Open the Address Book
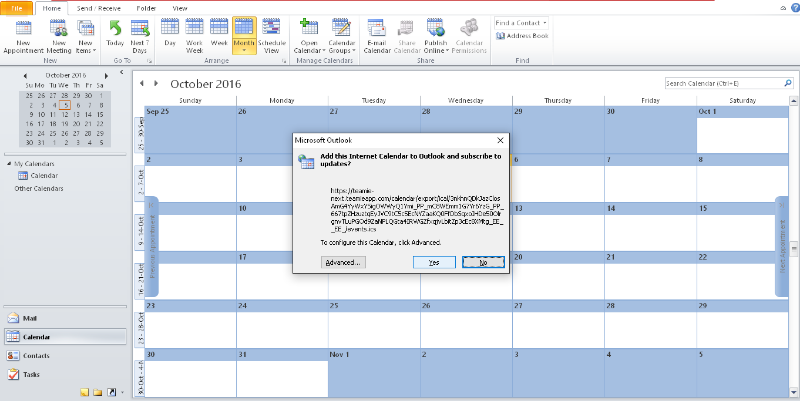The width and height of the screenshot is (800, 401). [x=522, y=36]
